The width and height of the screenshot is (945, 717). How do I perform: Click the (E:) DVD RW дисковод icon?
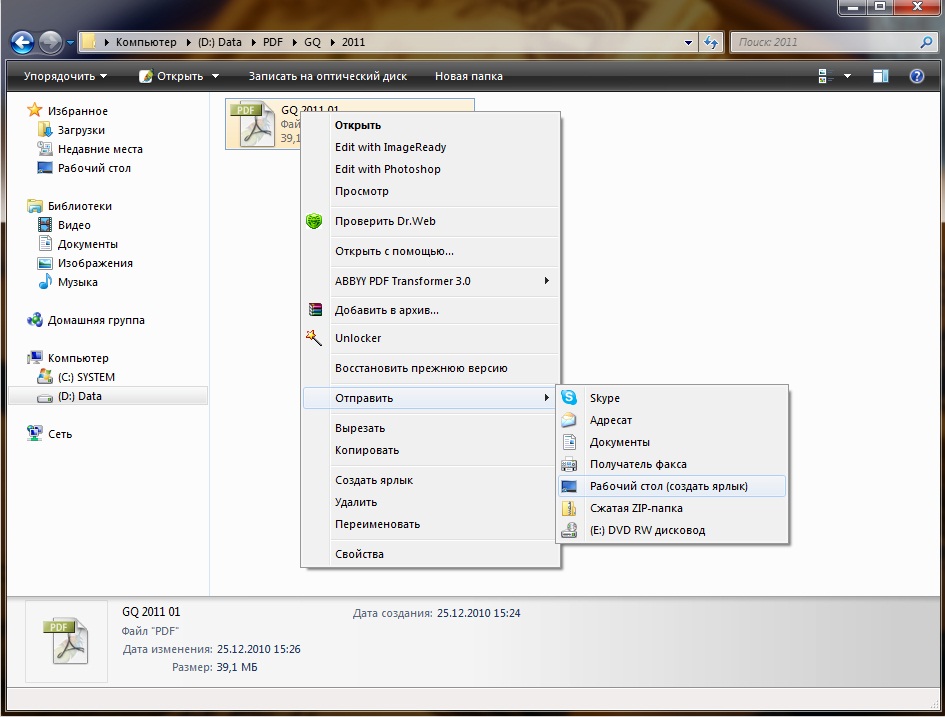[x=569, y=530]
